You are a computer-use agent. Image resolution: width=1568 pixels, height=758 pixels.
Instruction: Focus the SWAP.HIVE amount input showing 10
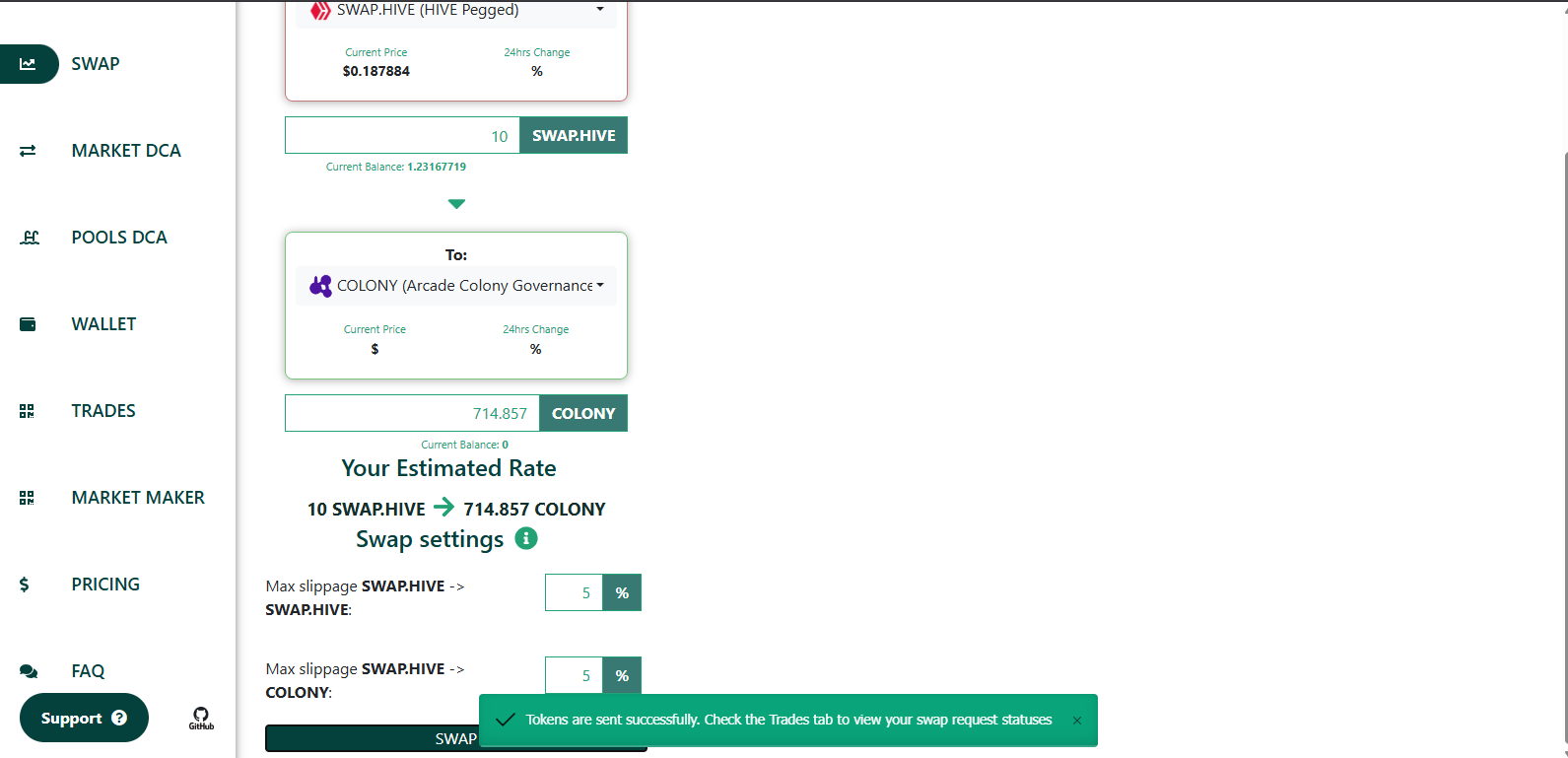click(x=402, y=136)
